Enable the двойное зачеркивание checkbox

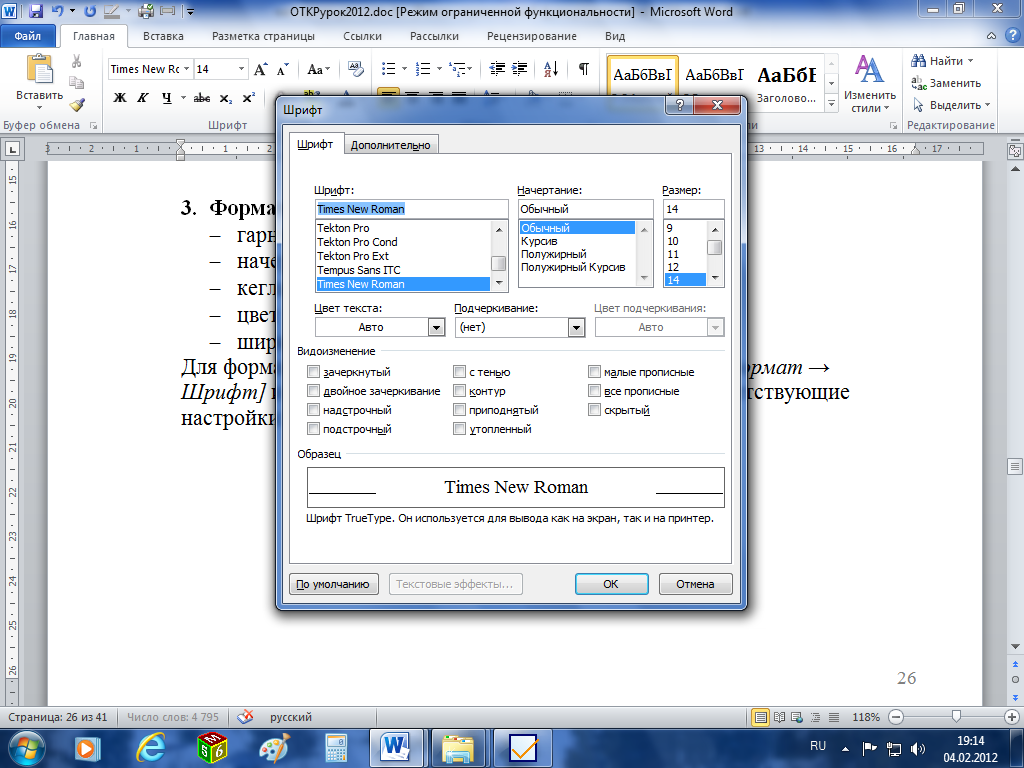(x=313, y=391)
